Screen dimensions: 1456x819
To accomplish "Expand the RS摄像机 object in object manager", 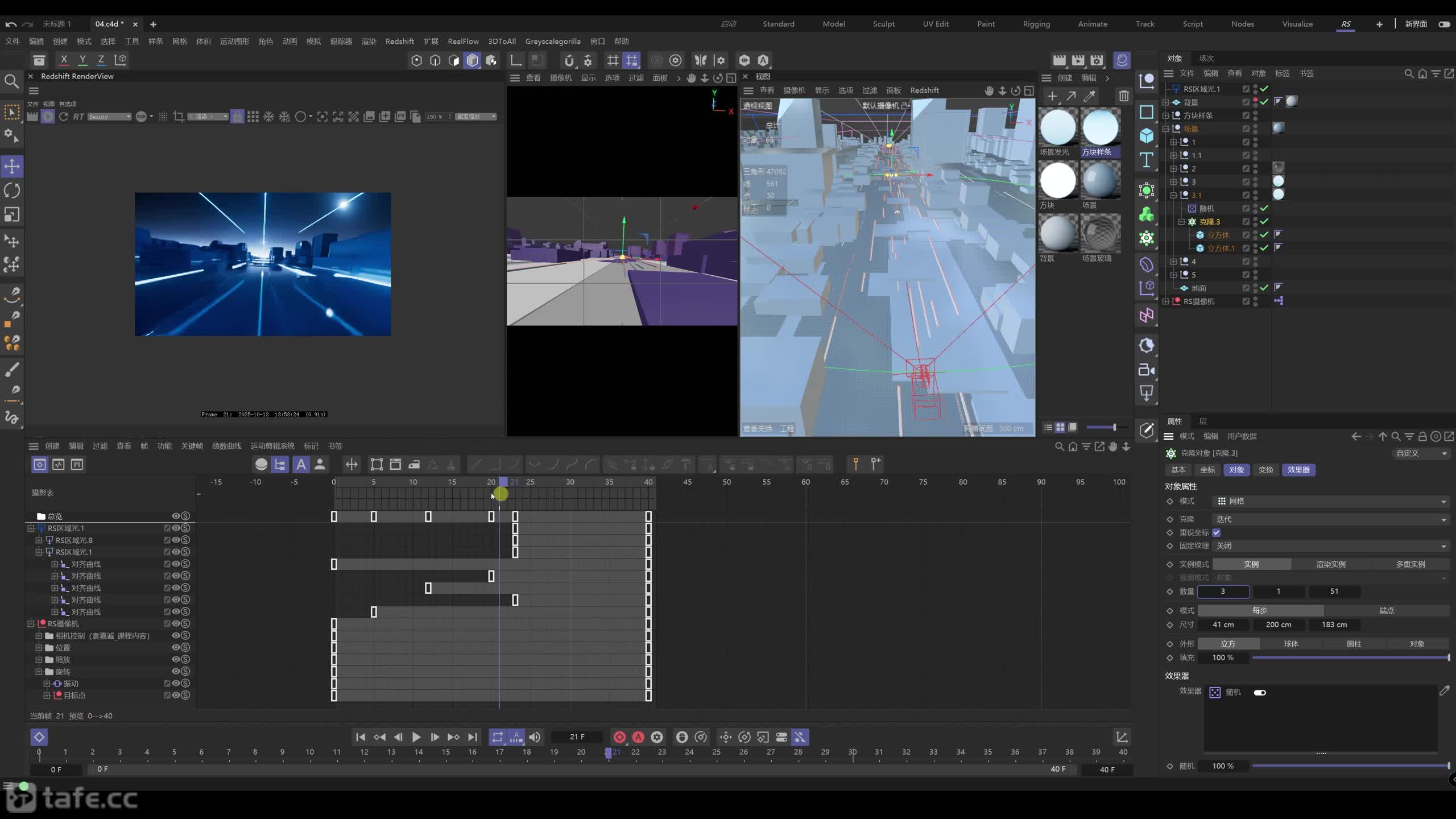I will tap(1166, 301).
